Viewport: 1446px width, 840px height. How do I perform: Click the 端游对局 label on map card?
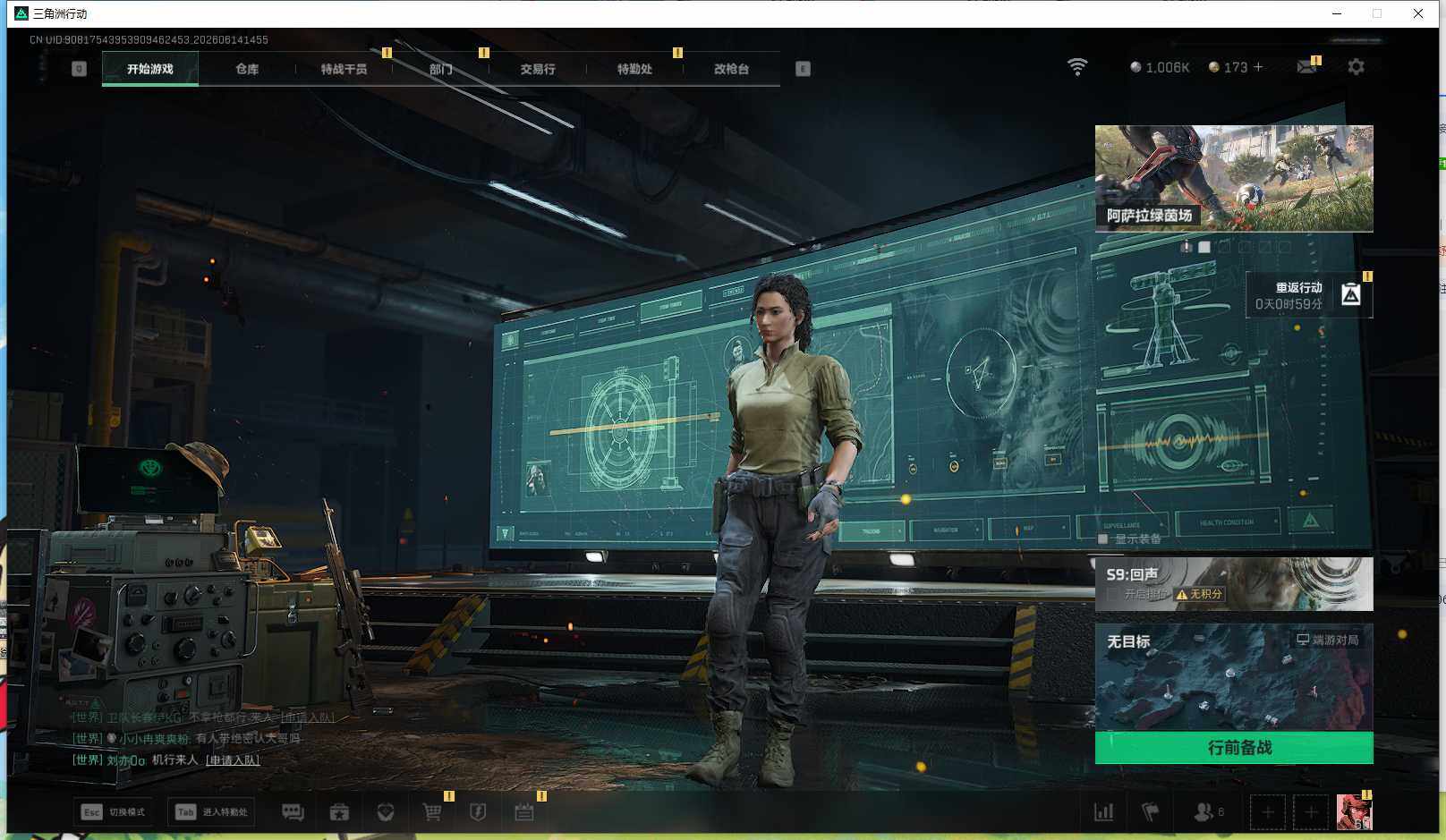coord(1328,640)
